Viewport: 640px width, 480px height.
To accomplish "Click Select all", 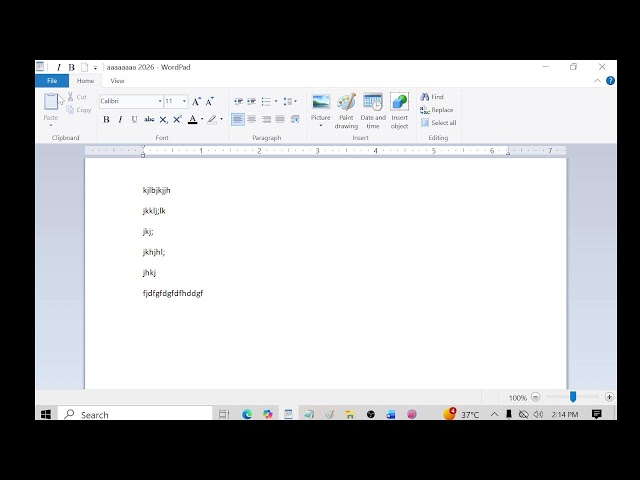I will click(x=438, y=122).
